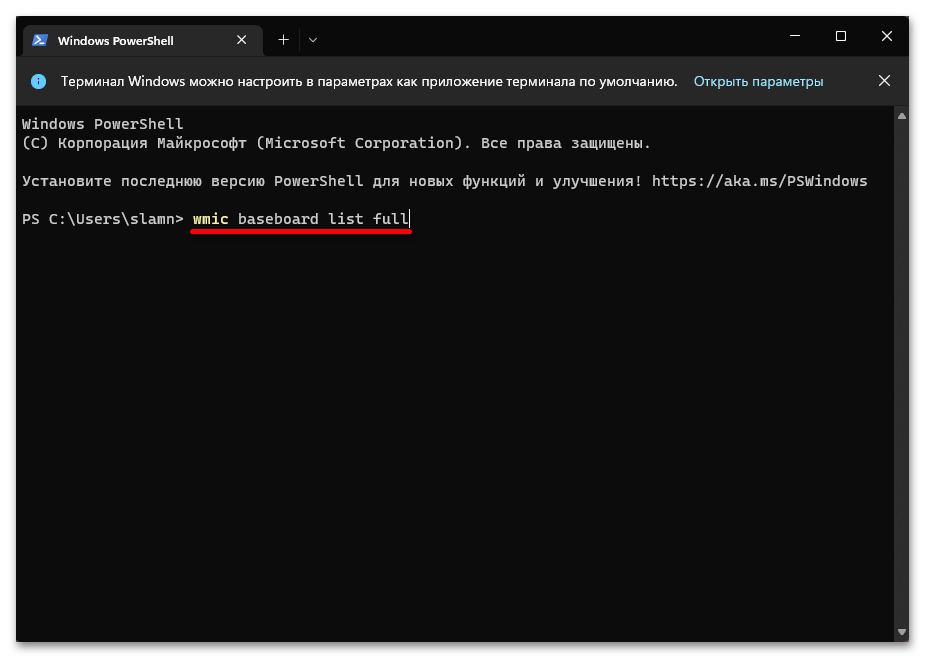Click the scrollbar up arrow

[x=901, y=116]
